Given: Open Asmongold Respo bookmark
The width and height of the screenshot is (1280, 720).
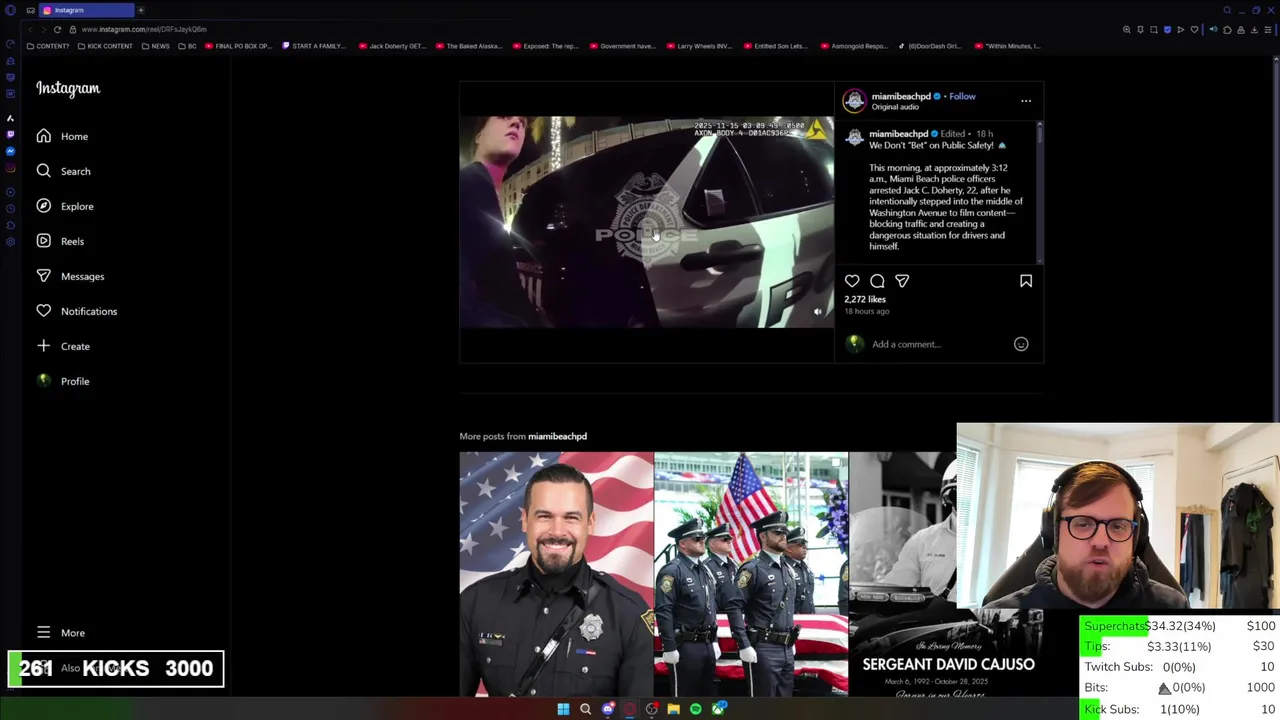Looking at the screenshot, I should coord(854,46).
